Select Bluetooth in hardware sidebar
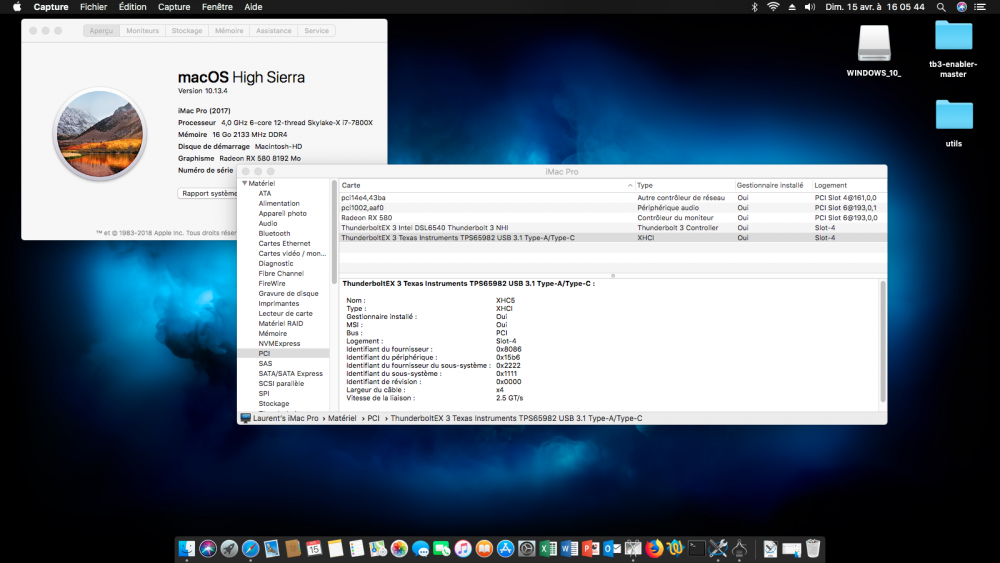The width and height of the screenshot is (1000, 563). click(x=274, y=233)
